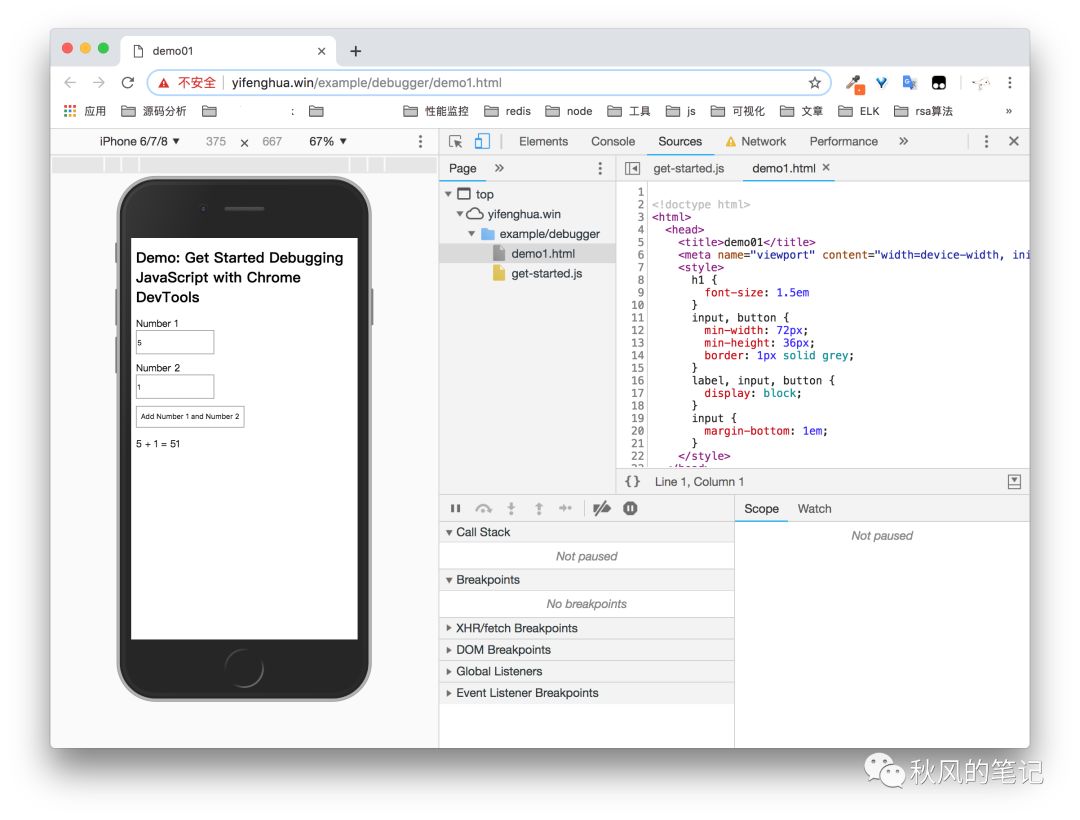Screen dimensions: 1080x820
Task: Click the blue Y extension icon
Action: [x=881, y=83]
